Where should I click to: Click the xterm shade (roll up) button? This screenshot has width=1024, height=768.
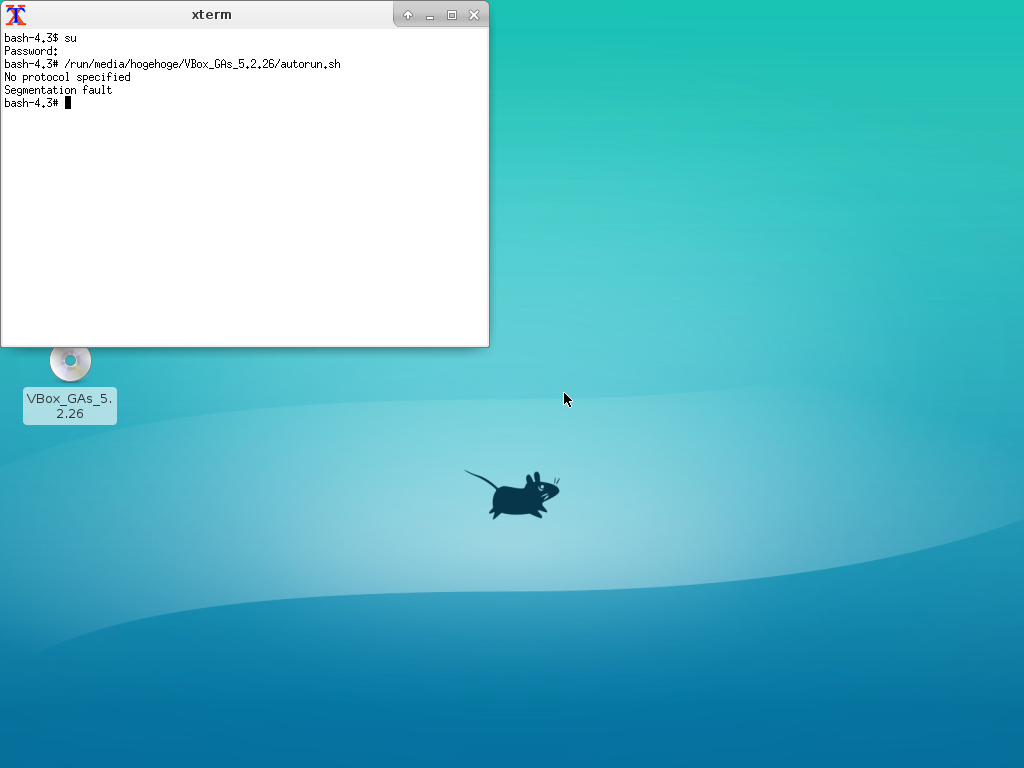click(x=408, y=15)
